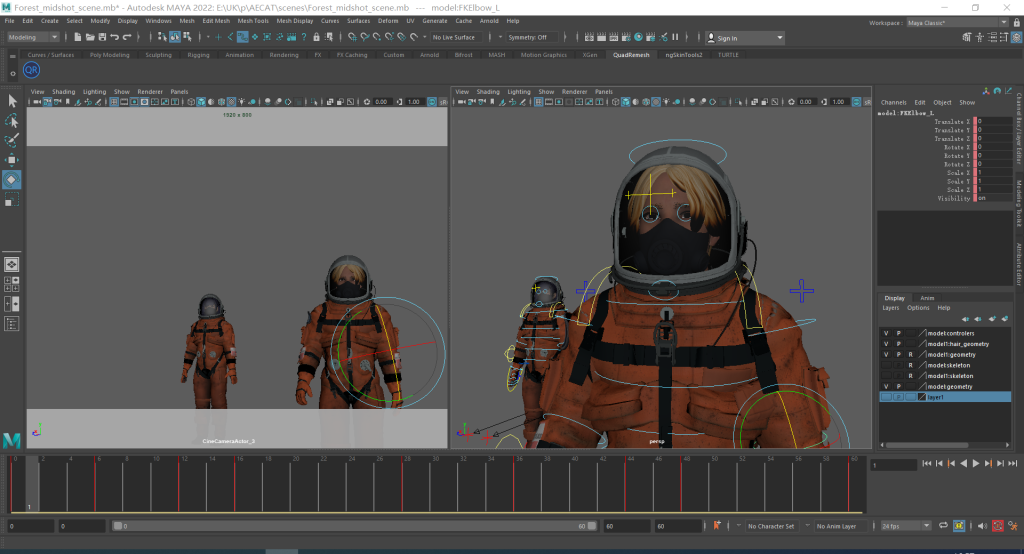The width and height of the screenshot is (1024, 554).
Task: Switch to the ngSkinTools2 shelf tab
Action: [684, 55]
